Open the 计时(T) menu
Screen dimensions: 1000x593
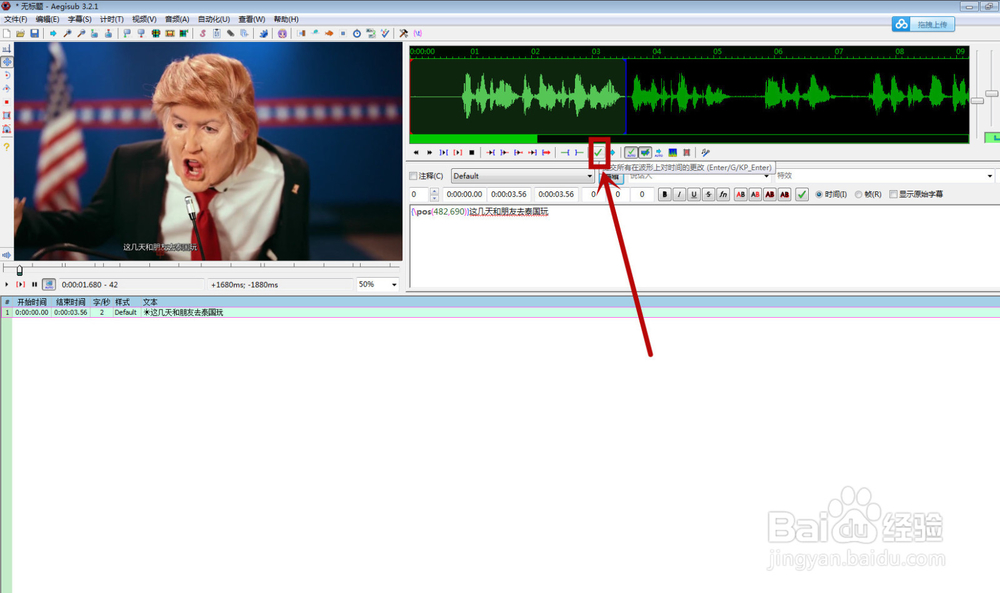pos(112,19)
